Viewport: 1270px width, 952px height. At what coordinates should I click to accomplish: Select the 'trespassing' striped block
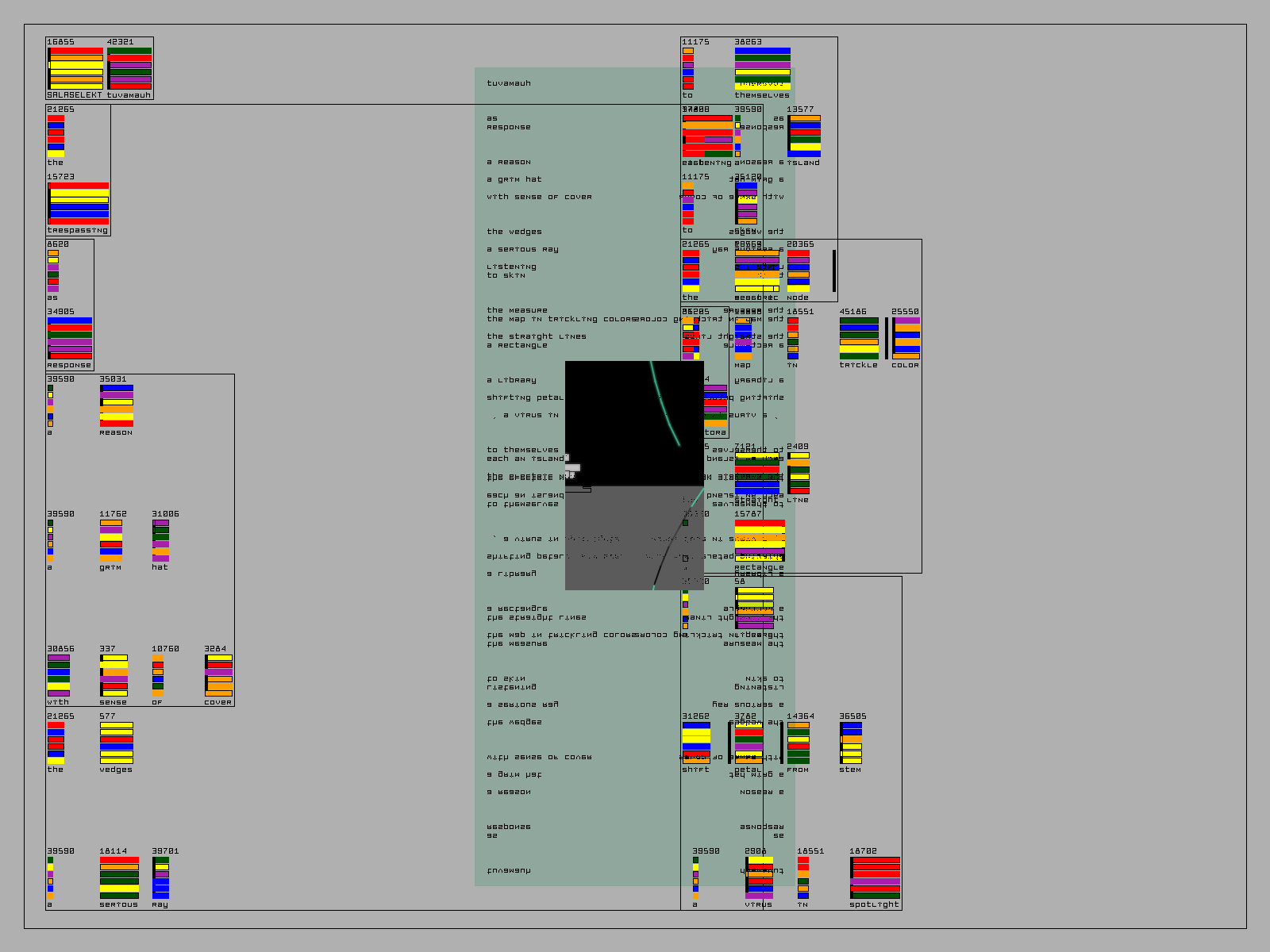pos(78,203)
